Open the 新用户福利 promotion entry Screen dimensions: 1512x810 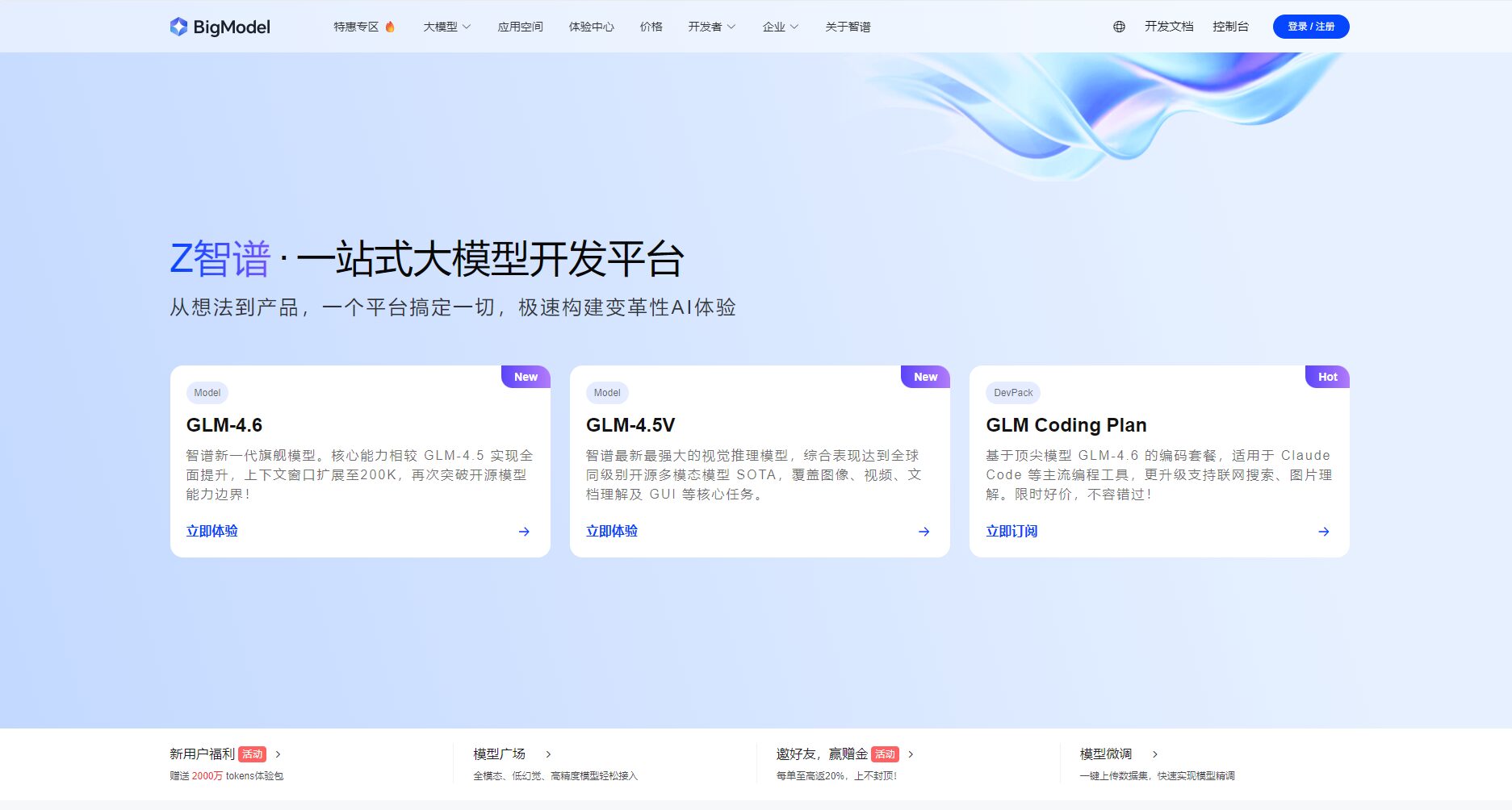tap(203, 754)
